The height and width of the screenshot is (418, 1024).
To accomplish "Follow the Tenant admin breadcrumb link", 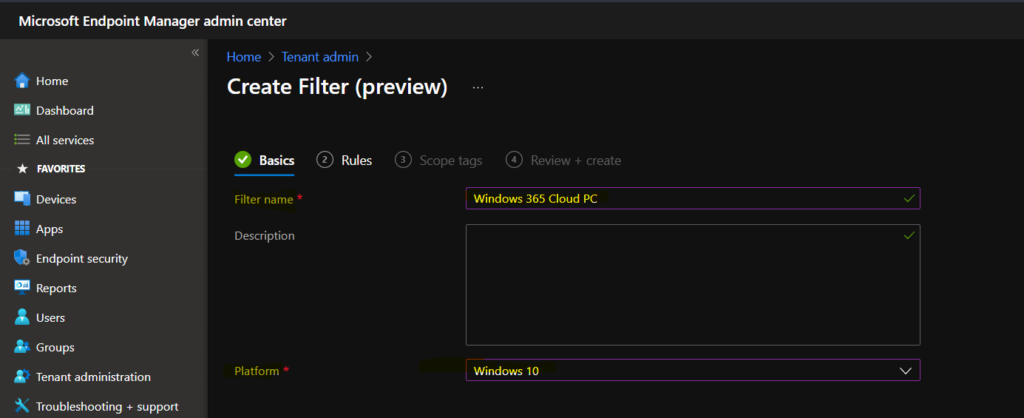I will coord(320,57).
